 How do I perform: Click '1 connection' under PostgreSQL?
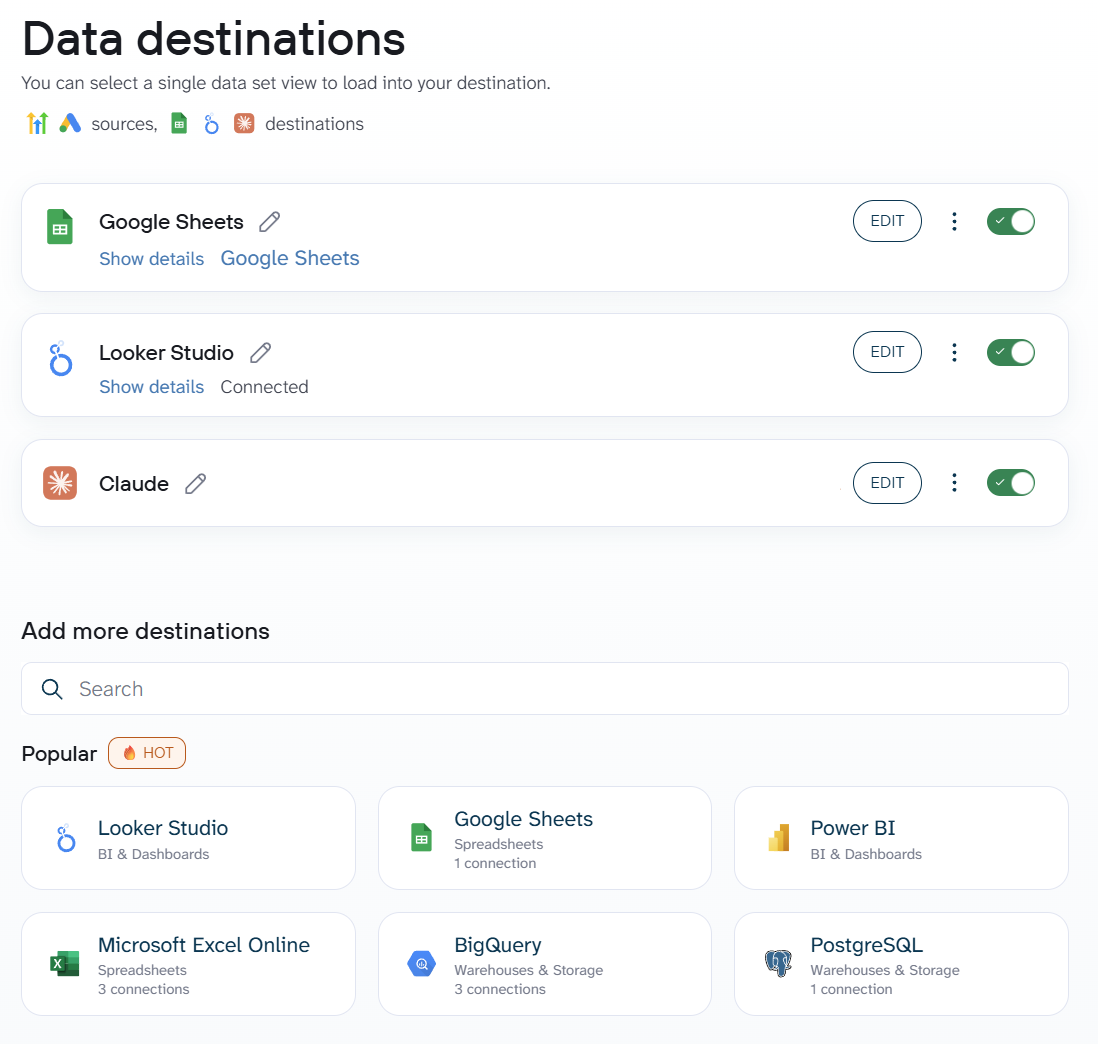(x=852, y=989)
